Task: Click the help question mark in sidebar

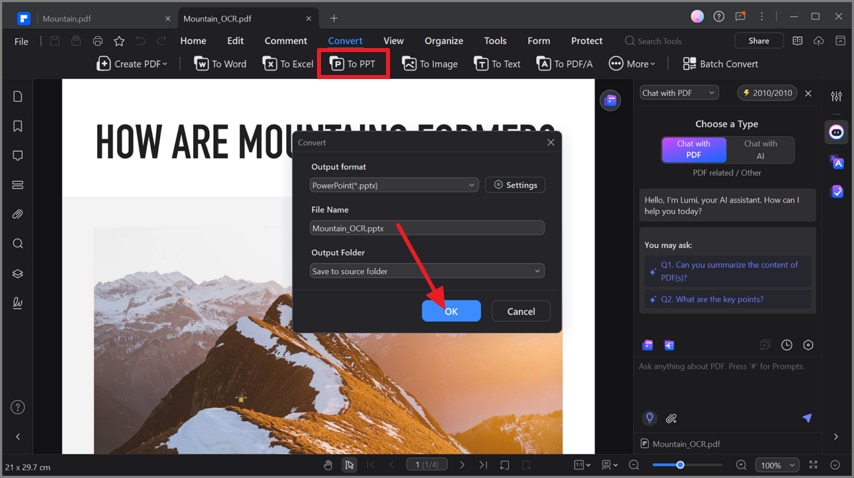Action: [x=17, y=407]
